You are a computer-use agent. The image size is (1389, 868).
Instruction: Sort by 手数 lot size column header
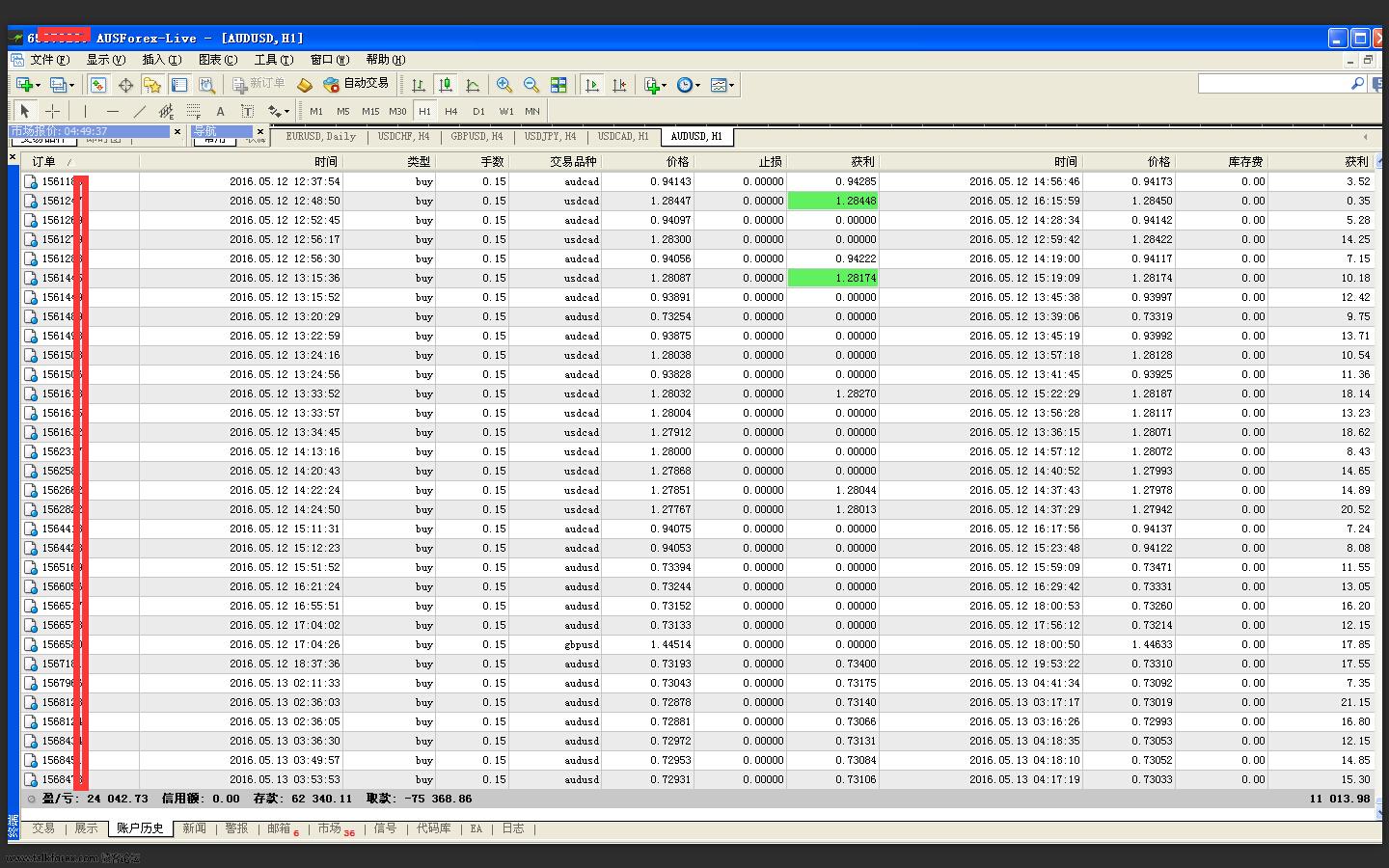tap(472, 162)
